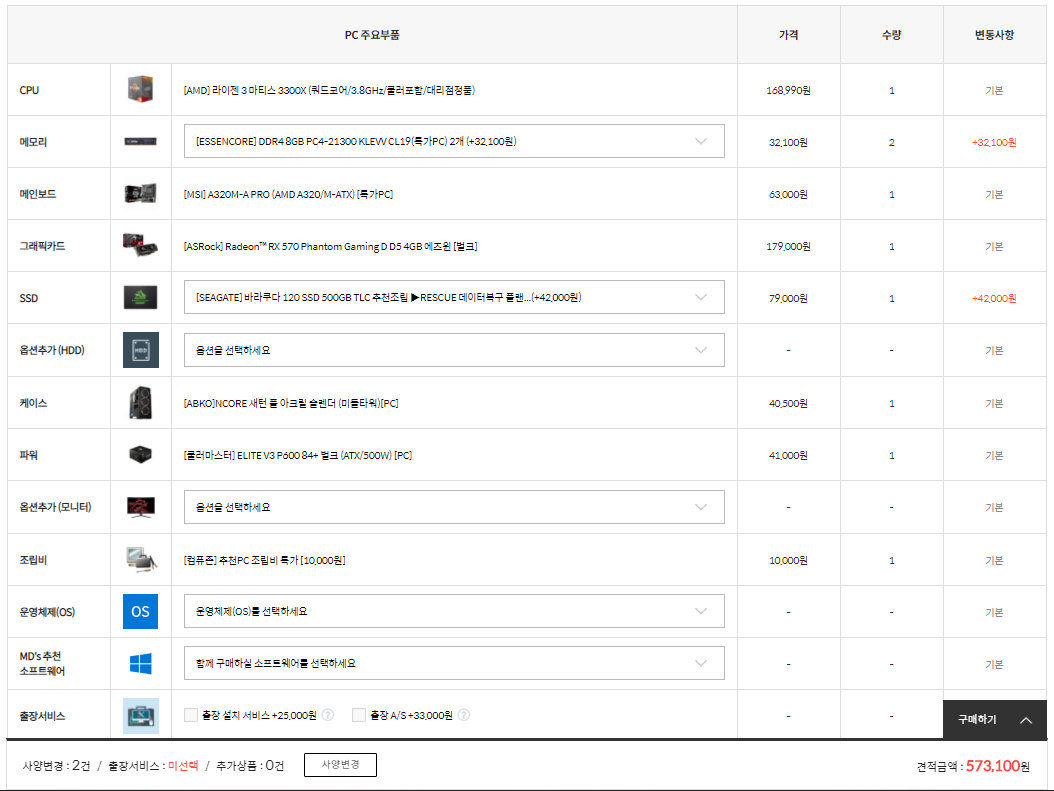Screen dimensions: 1054x791
Task: Check the 출장 A/S +33,000원 option
Action: [359, 715]
